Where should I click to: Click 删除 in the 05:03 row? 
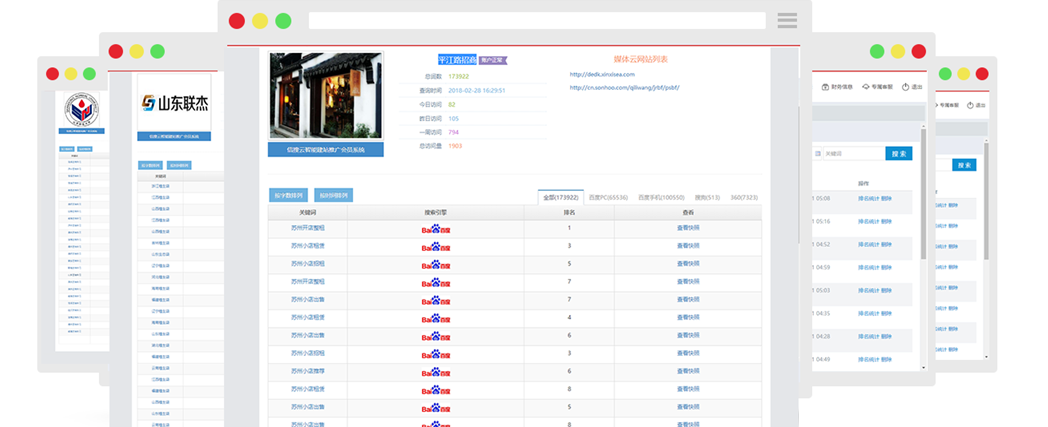886,291
